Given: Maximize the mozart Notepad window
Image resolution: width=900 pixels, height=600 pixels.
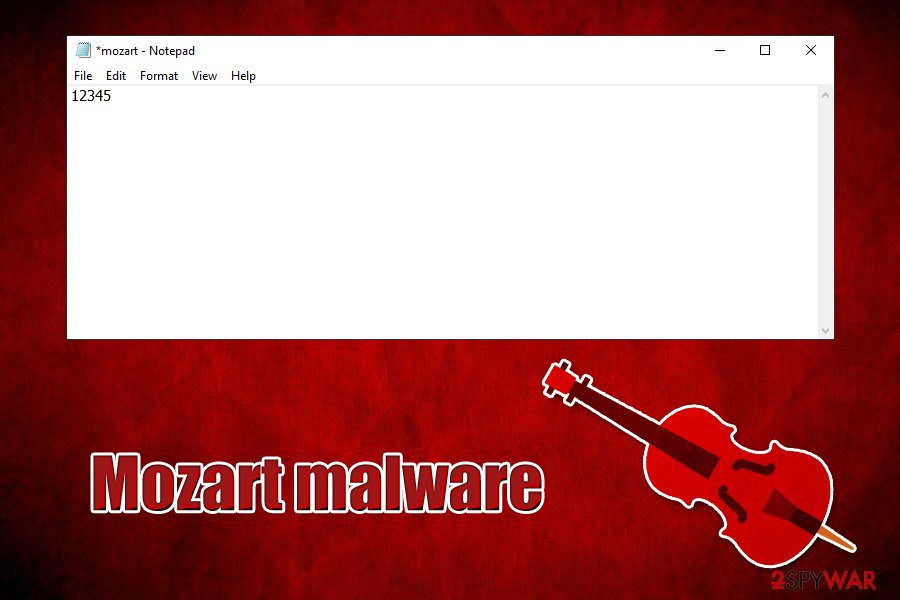Looking at the screenshot, I should (x=765, y=51).
